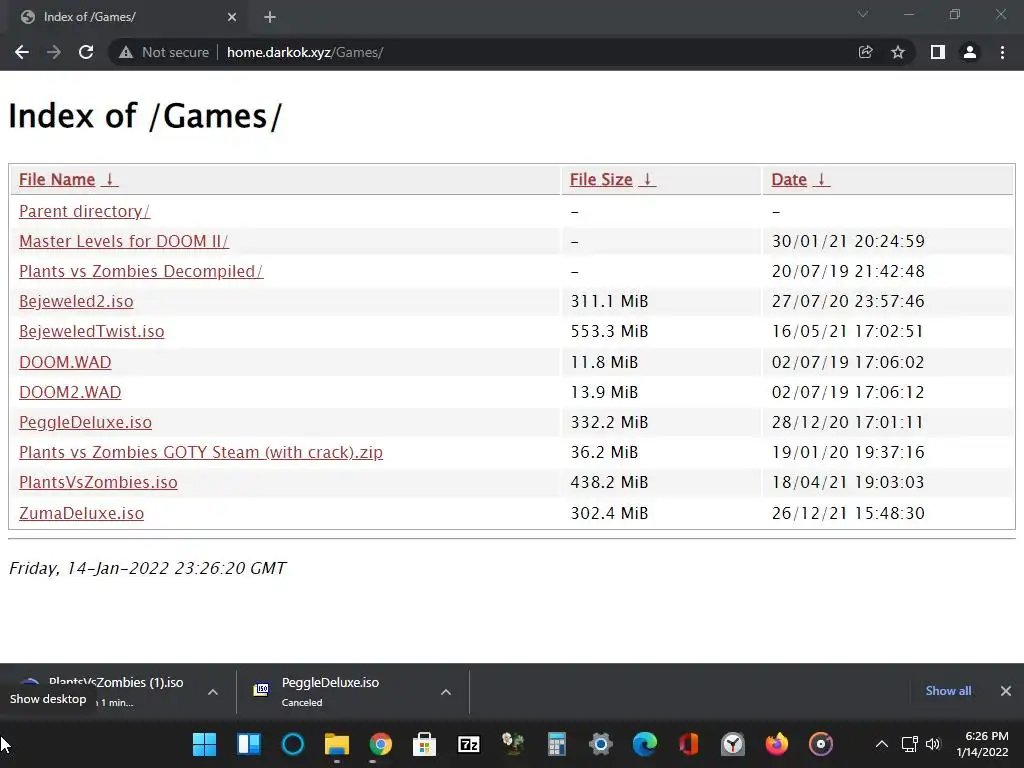
Task: Open Microsoft Office from the taskbar
Action: 688,744
